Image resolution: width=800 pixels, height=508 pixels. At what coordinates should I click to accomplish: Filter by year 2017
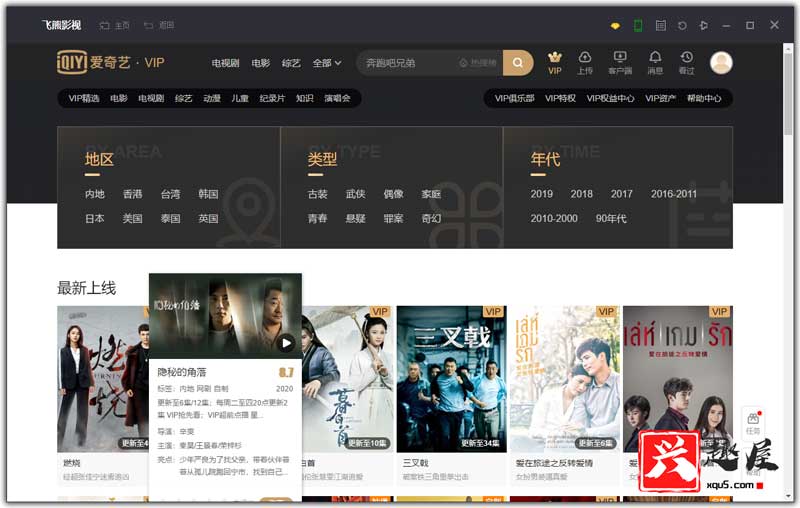(x=621, y=194)
